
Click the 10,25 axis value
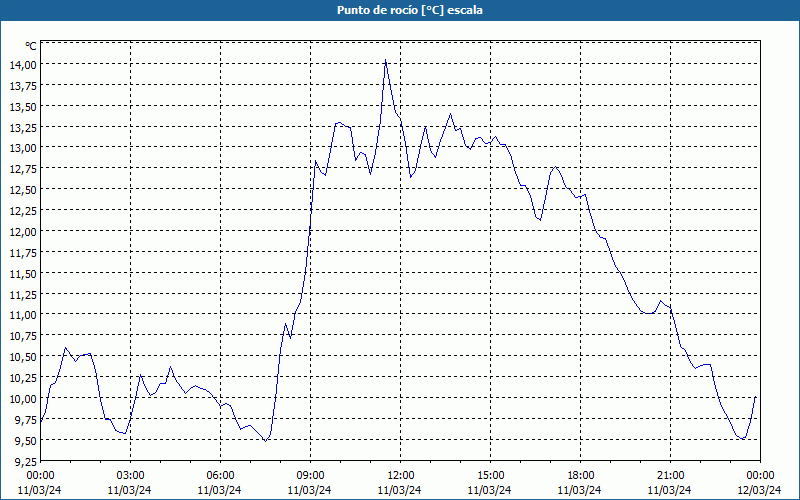[x=23, y=378]
